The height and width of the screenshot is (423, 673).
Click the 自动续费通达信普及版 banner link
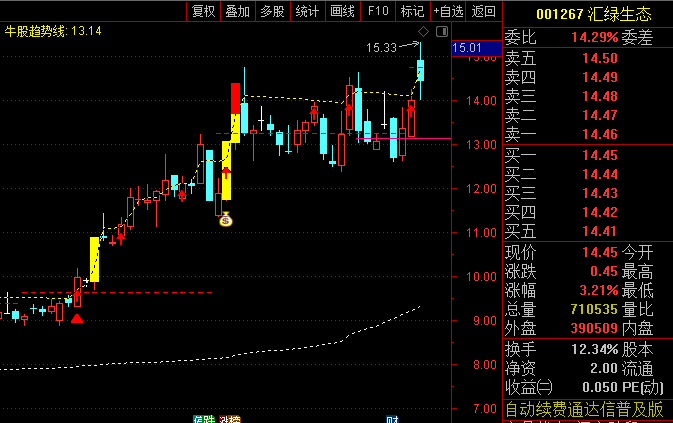coord(584,410)
